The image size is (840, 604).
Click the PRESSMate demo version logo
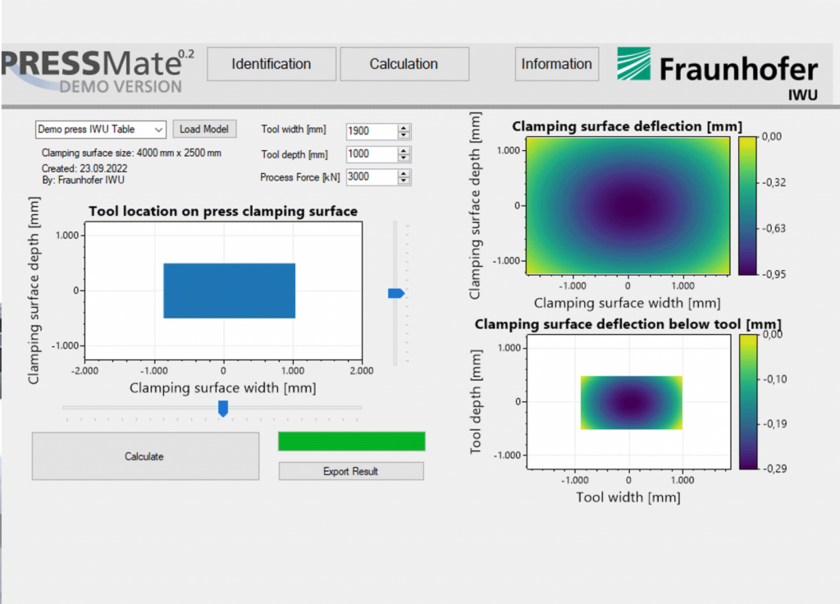(95, 70)
